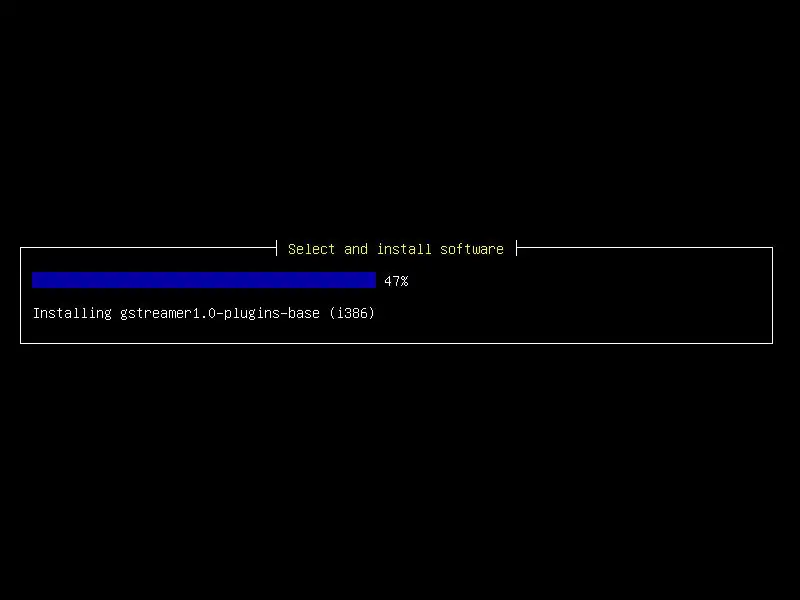
Task: Click the right bracket separator beside the title
Action: 516,248
